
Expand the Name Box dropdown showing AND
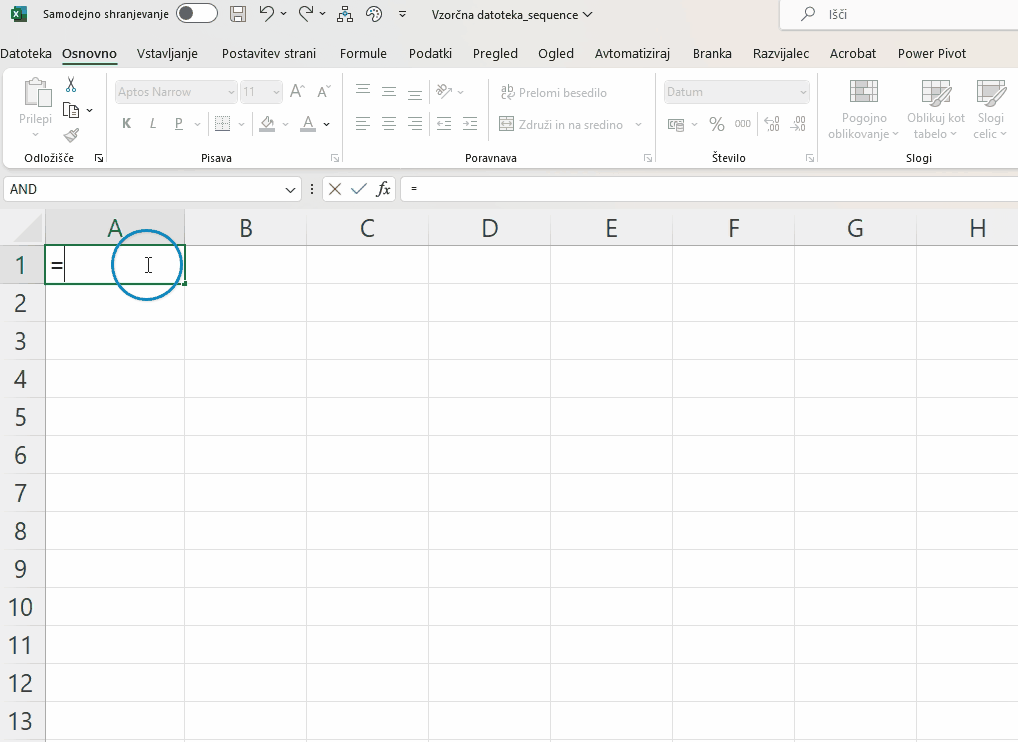[x=291, y=189]
